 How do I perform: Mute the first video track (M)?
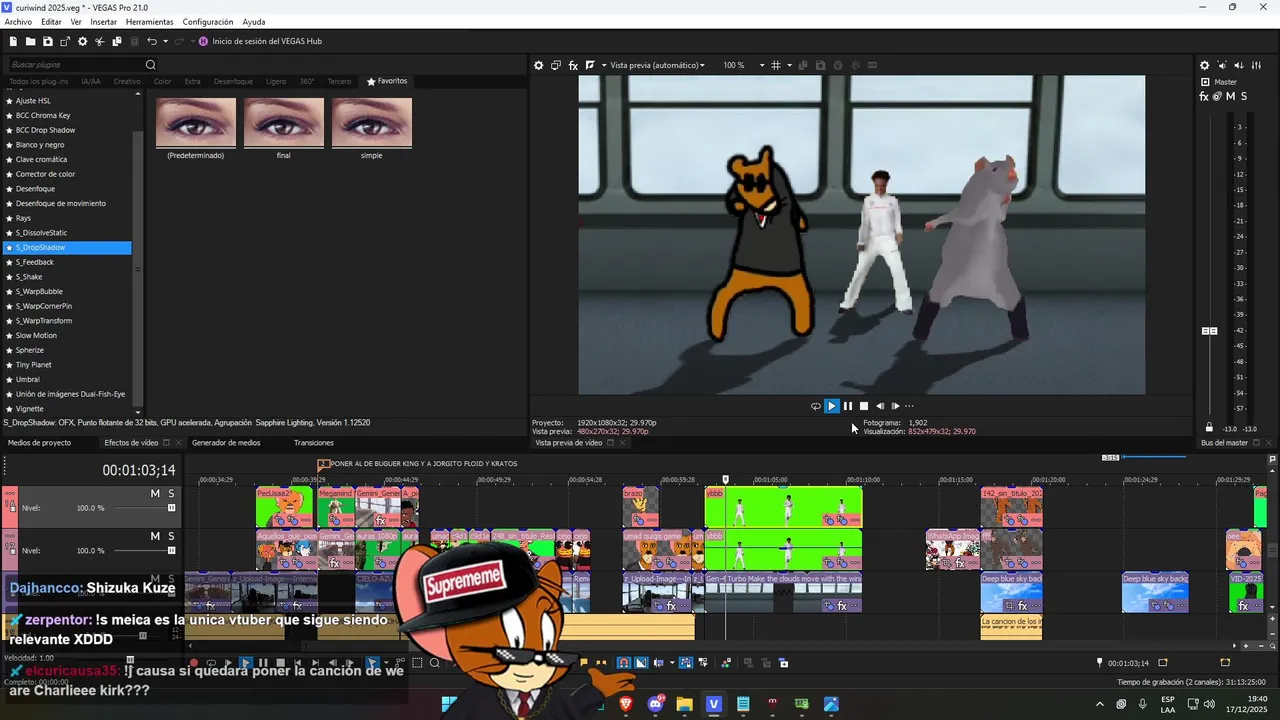click(x=155, y=494)
